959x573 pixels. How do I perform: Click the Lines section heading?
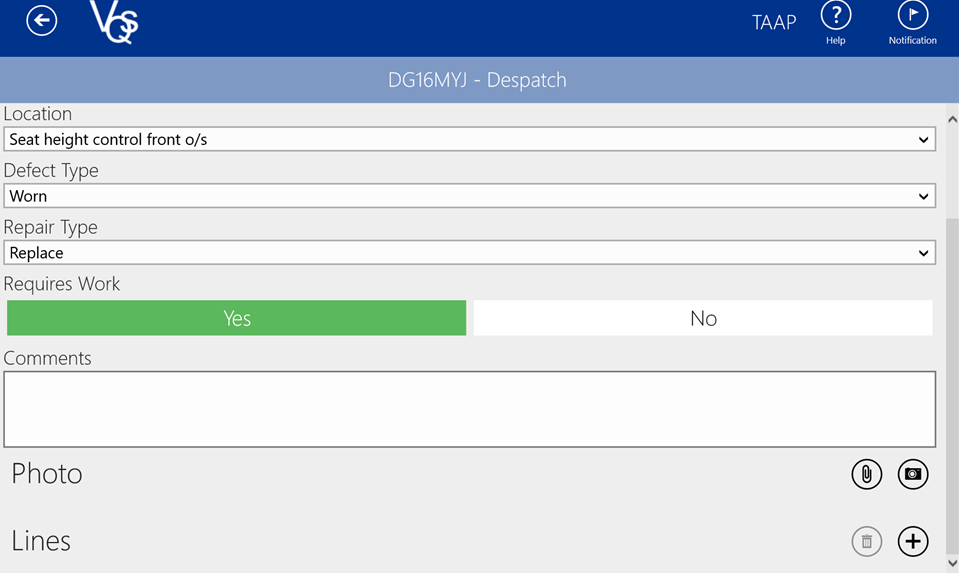click(41, 541)
